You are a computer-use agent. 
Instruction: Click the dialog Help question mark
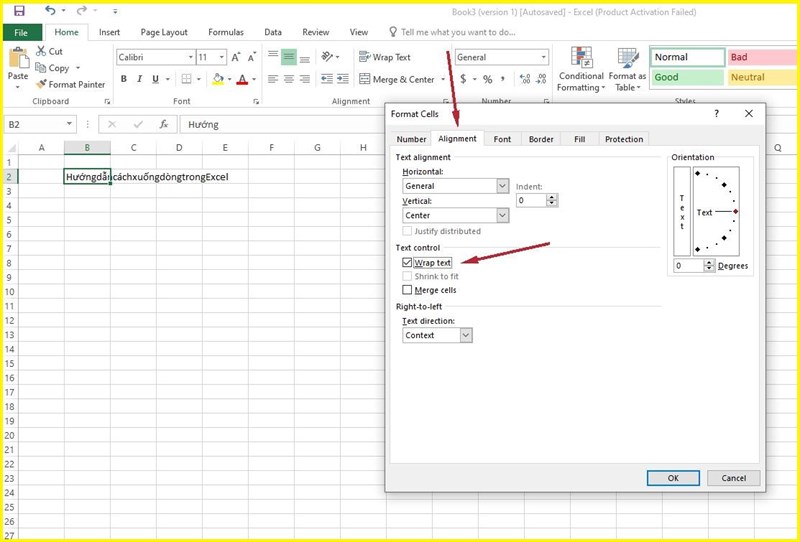716,113
